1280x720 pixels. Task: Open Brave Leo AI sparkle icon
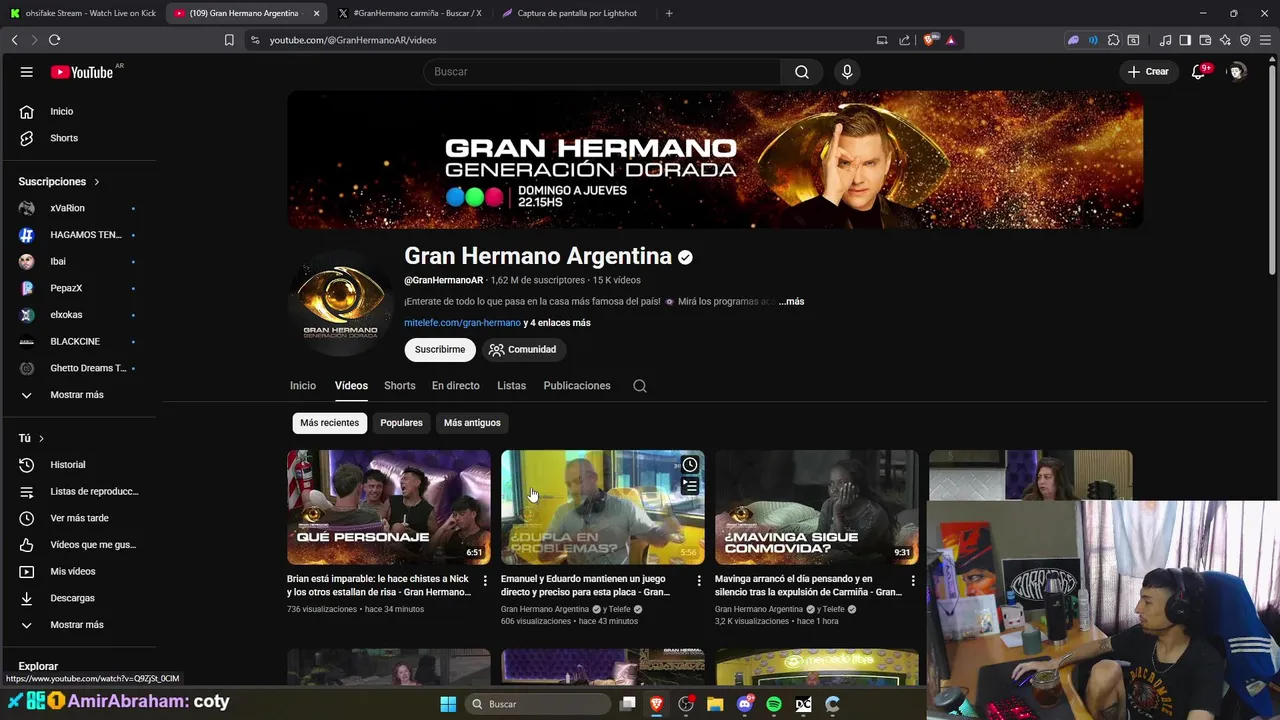coord(1225,40)
